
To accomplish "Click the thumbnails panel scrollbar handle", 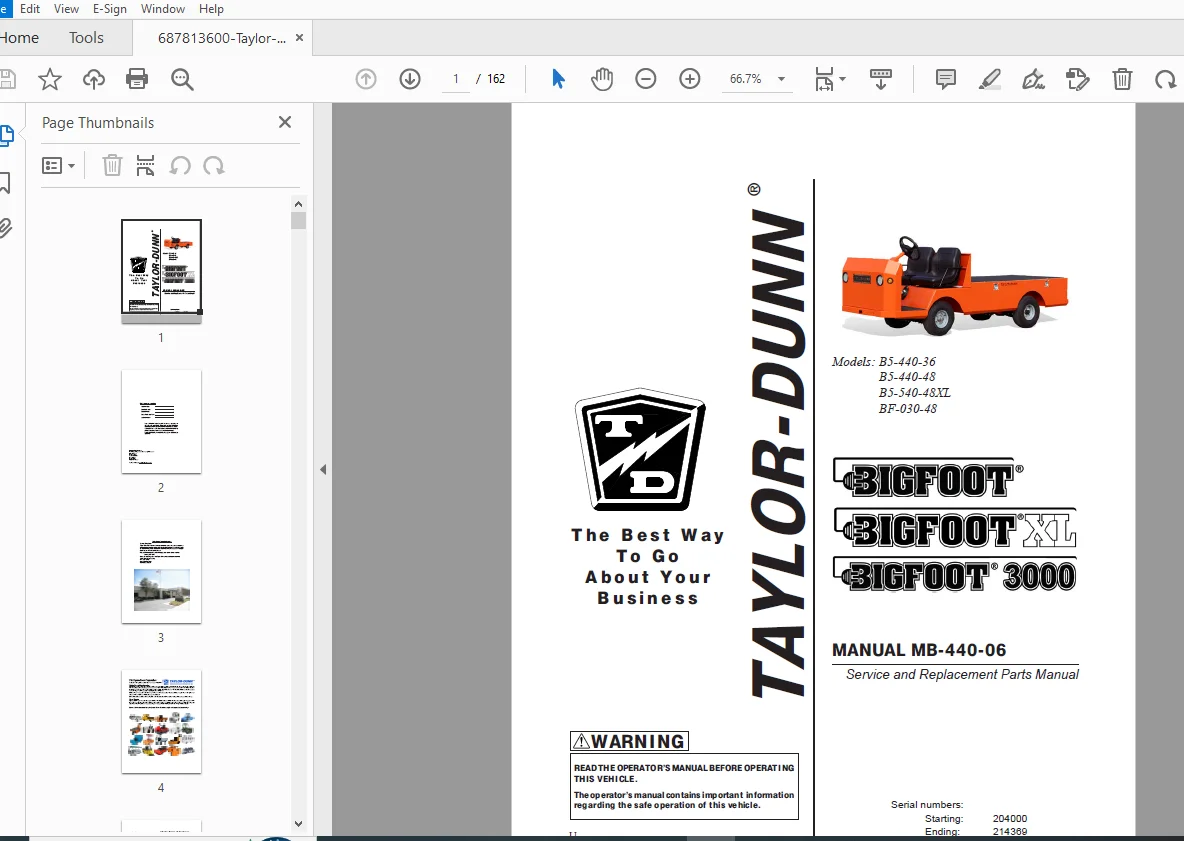I will (x=298, y=220).
